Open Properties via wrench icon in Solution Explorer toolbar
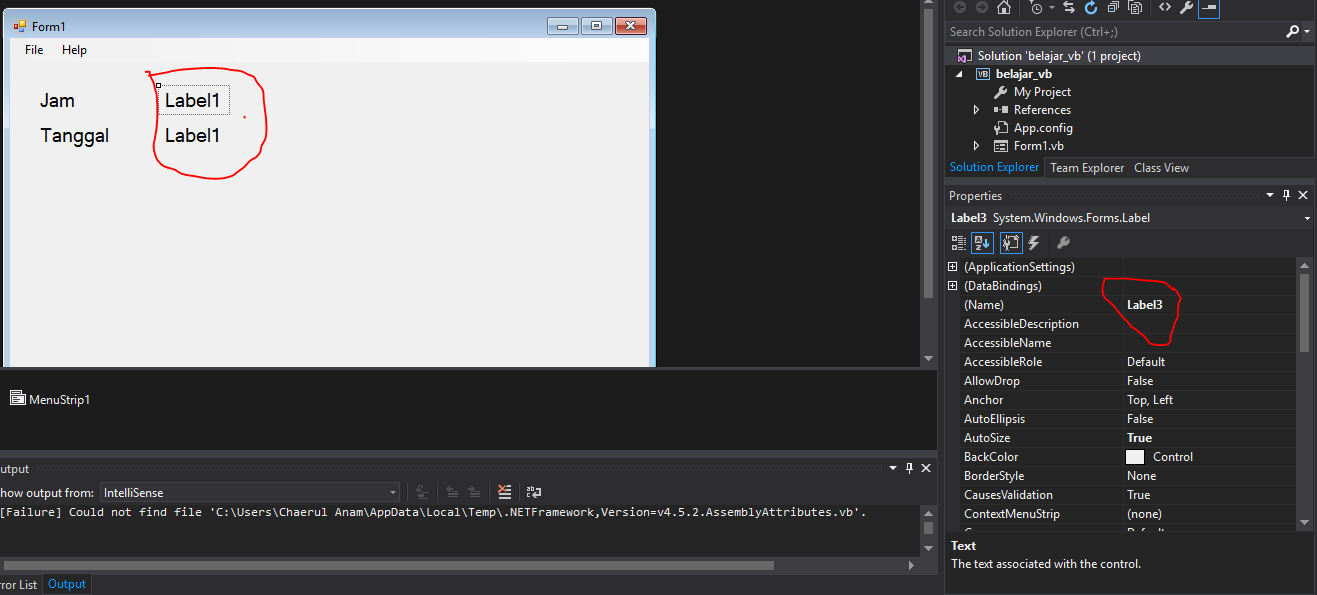 tap(1187, 8)
